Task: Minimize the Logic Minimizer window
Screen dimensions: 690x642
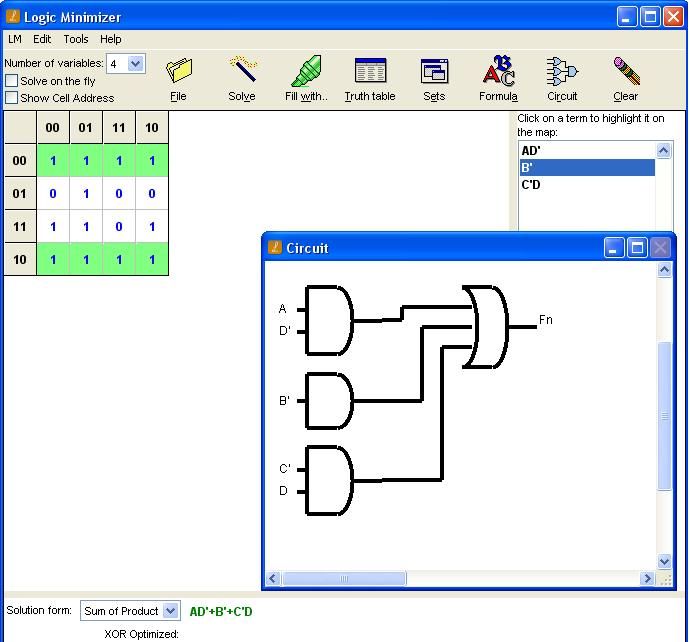Action: 626,17
